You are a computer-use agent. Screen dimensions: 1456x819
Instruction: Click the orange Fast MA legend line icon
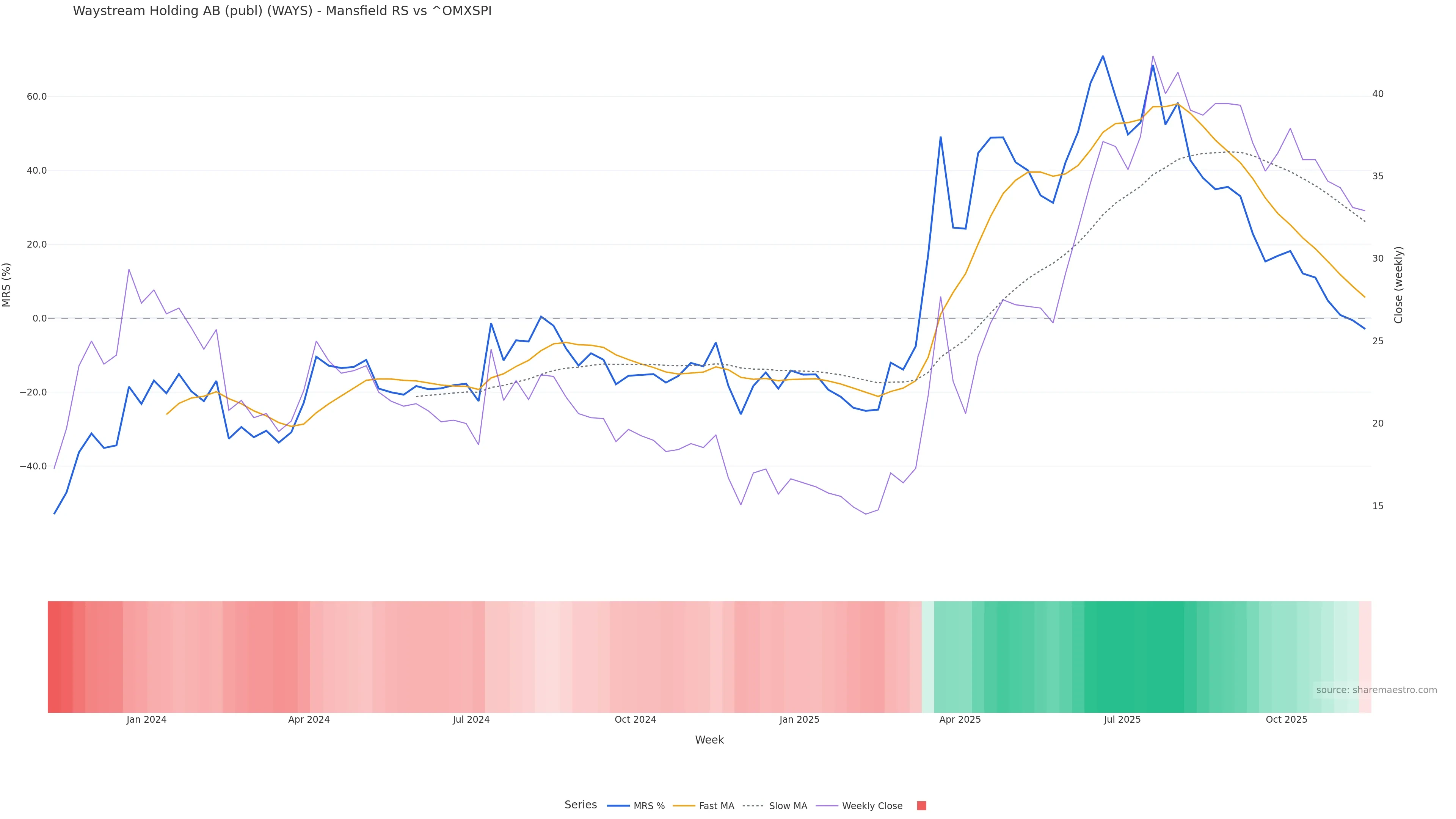click(x=684, y=806)
